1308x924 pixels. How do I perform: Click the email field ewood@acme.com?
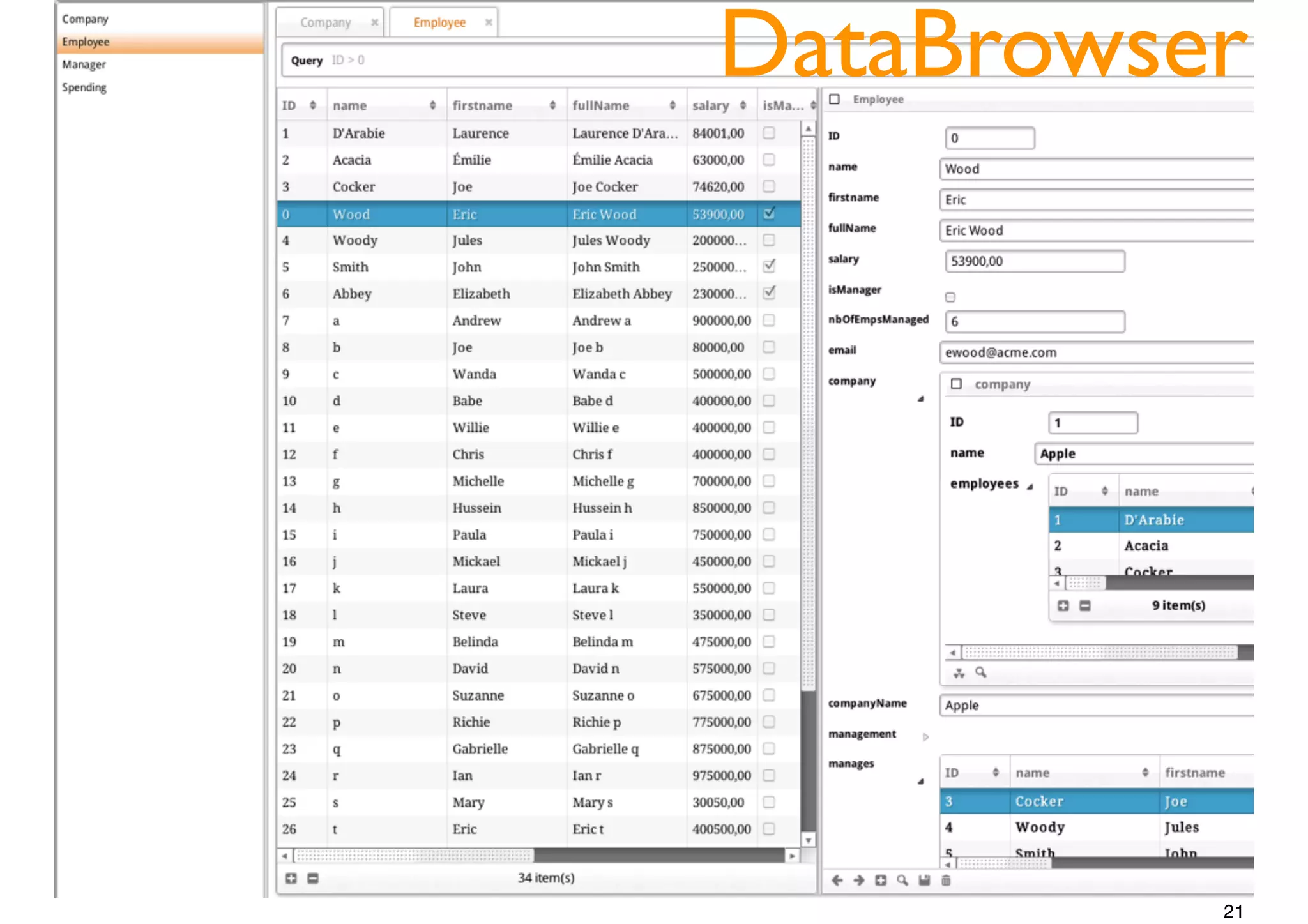click(x=1097, y=352)
